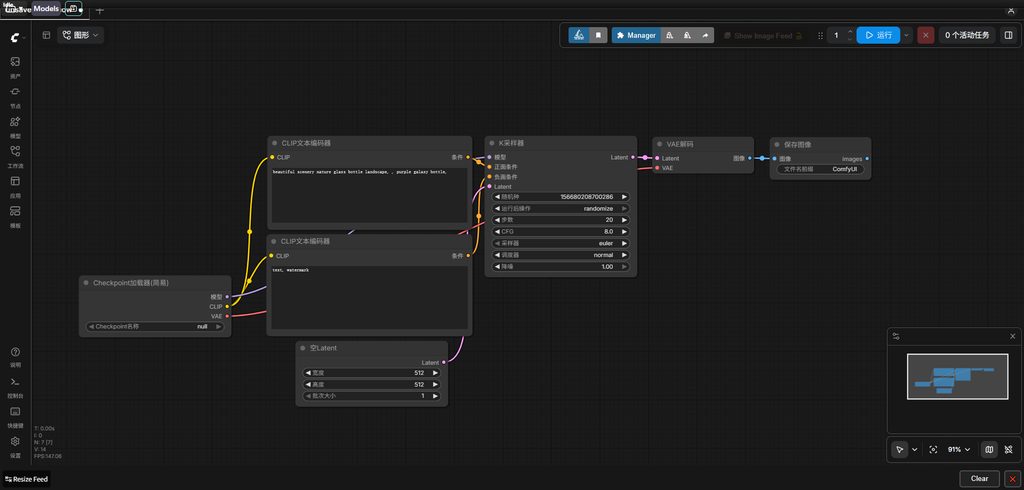Image resolution: width=1024 pixels, height=490 pixels.
Task: Click the CFG 8.0 value slider
Action: (x=561, y=231)
